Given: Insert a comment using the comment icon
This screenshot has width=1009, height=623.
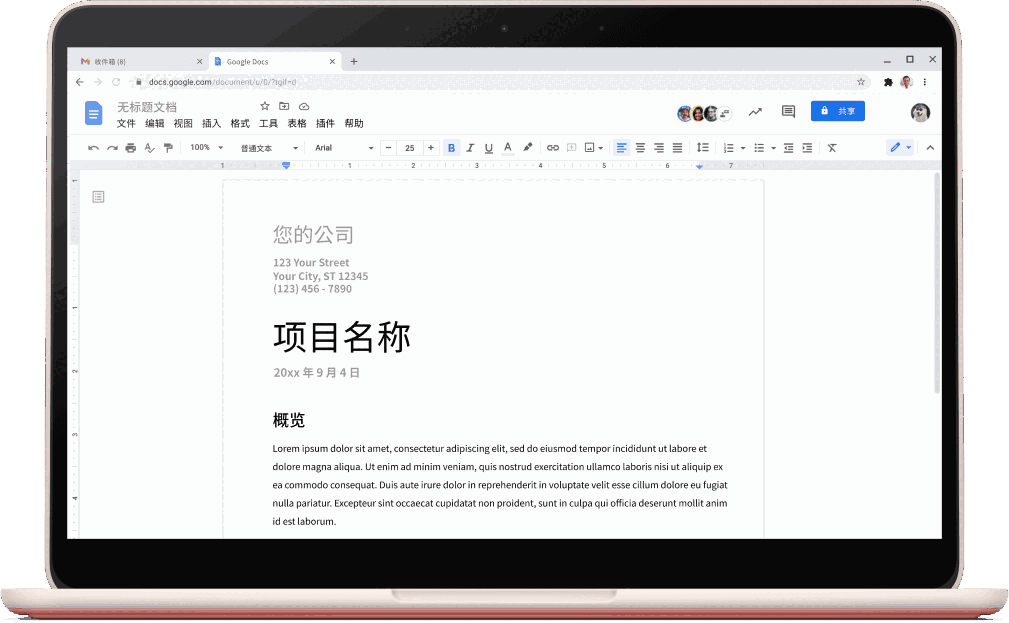Looking at the screenshot, I should pyautogui.click(x=571, y=147).
